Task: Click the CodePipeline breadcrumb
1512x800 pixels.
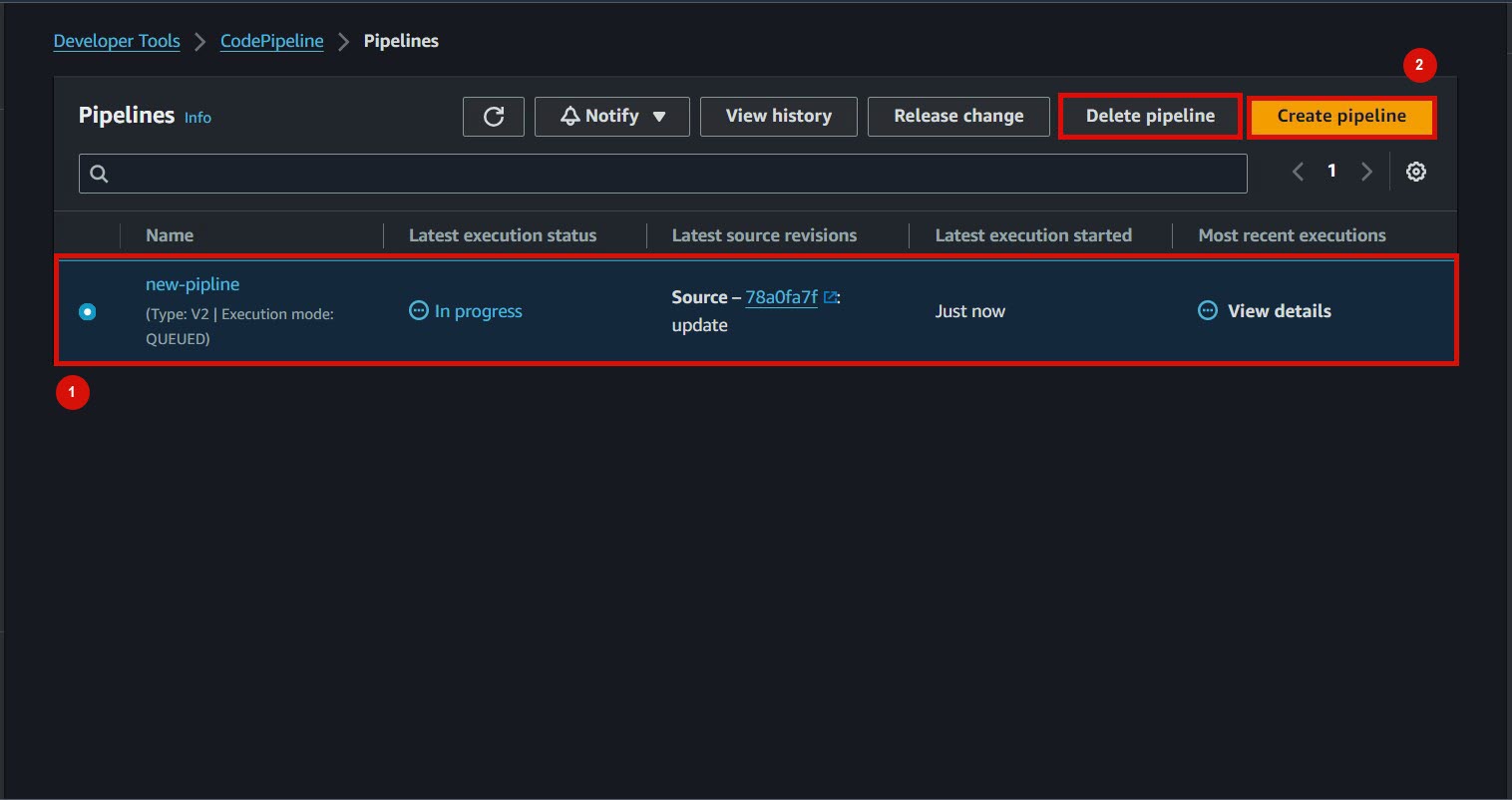Action: (x=271, y=41)
